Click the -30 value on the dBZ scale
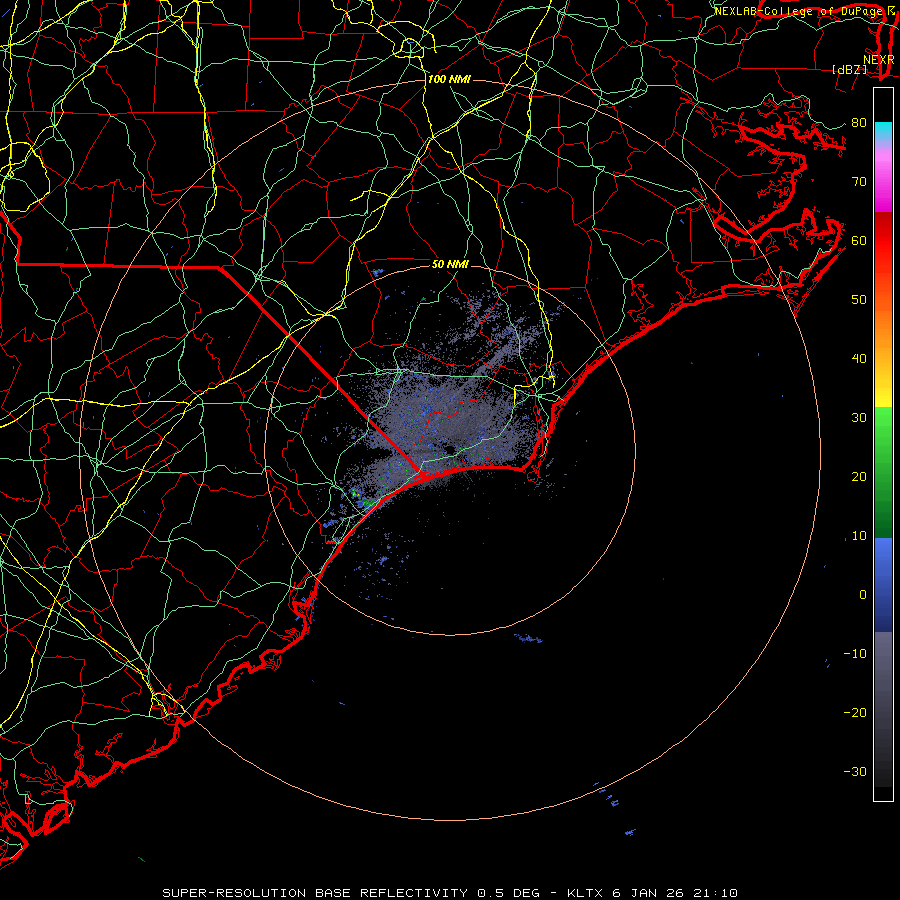Screen dimensions: 900x900 pyautogui.click(x=855, y=772)
